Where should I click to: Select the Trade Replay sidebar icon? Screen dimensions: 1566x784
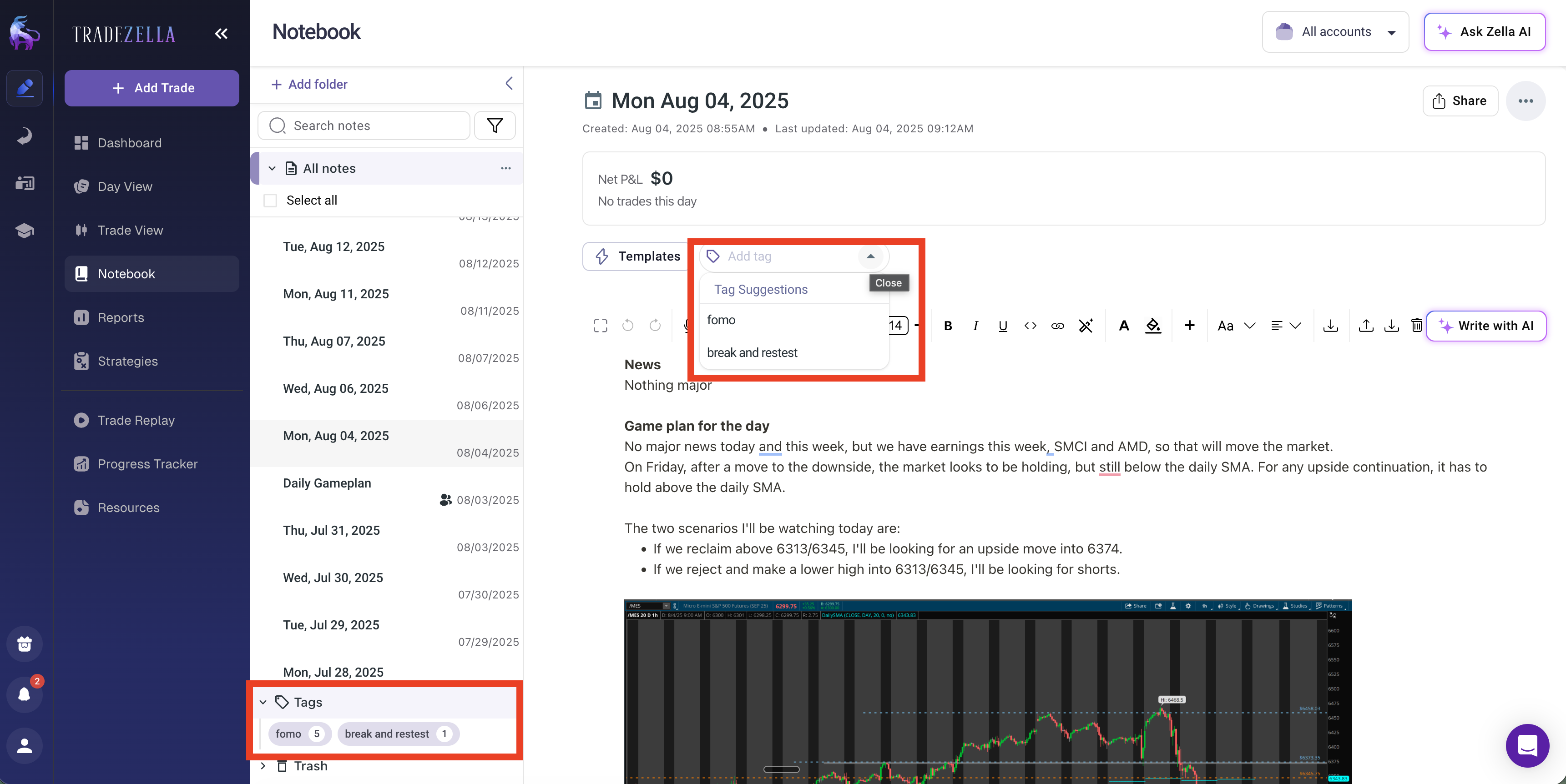pos(82,420)
